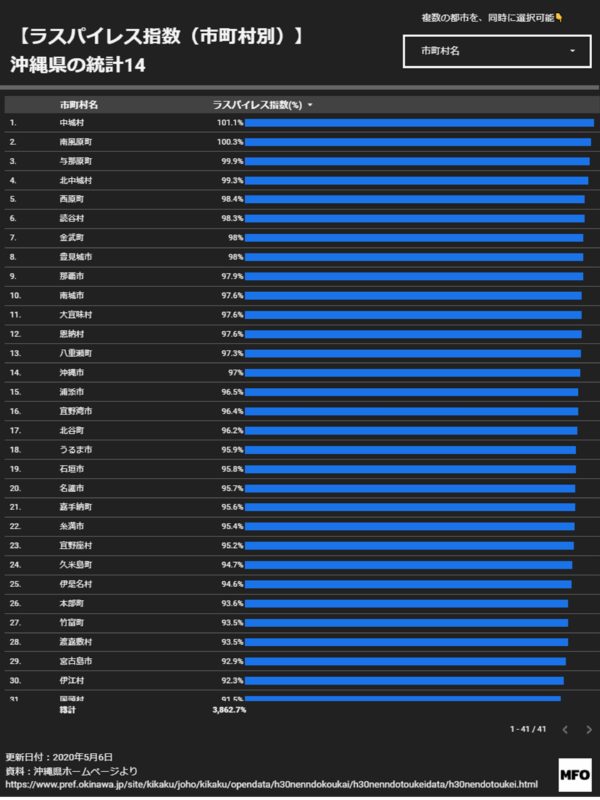
Task: Select the 那覇市 bar
Action: 414,277
